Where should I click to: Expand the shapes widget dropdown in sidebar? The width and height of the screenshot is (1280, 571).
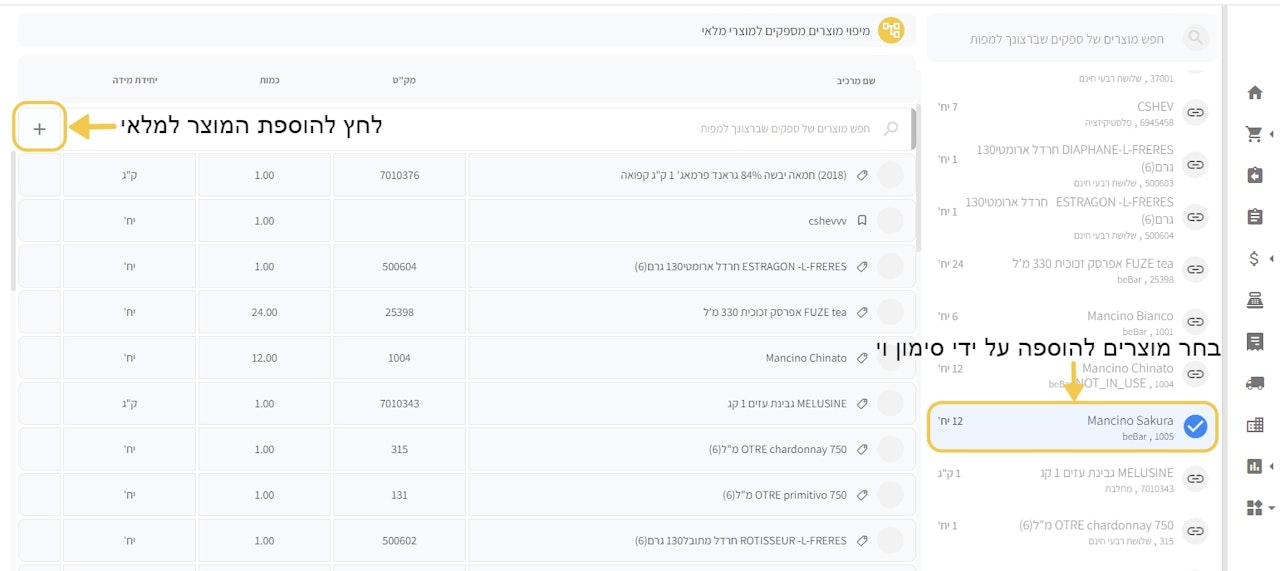(x=1271, y=508)
